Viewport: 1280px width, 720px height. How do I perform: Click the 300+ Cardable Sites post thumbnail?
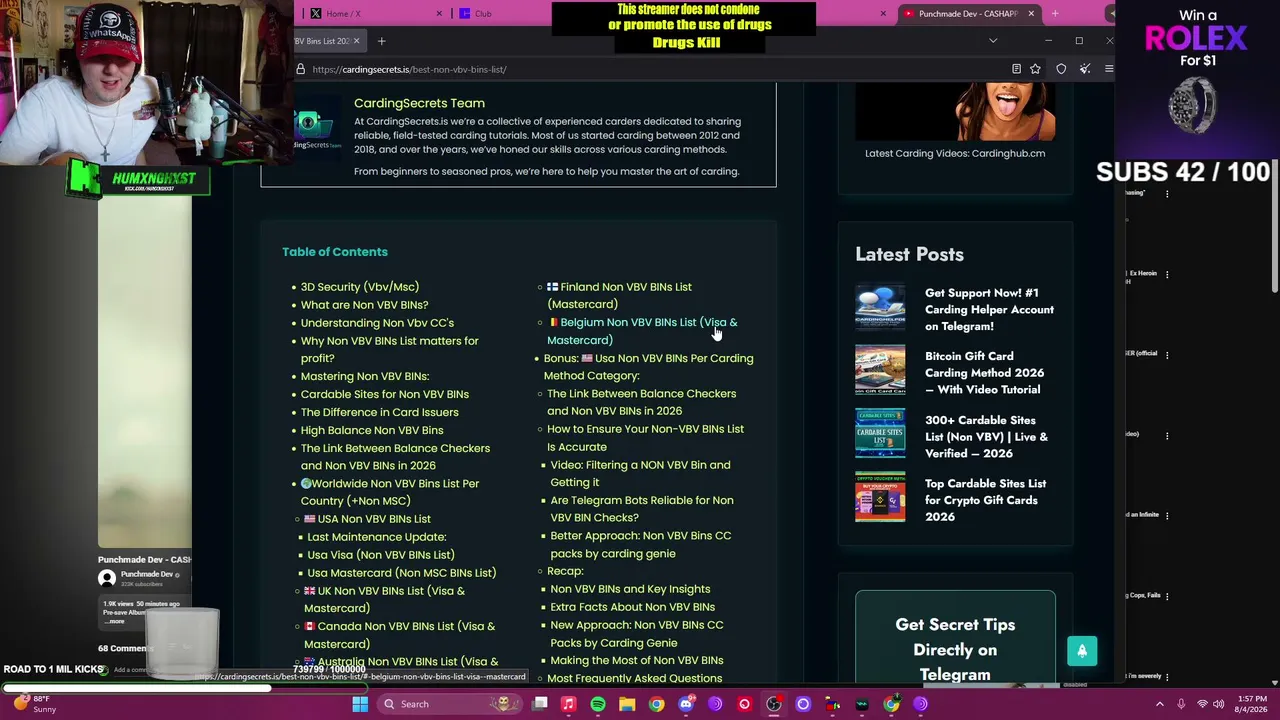click(880, 435)
